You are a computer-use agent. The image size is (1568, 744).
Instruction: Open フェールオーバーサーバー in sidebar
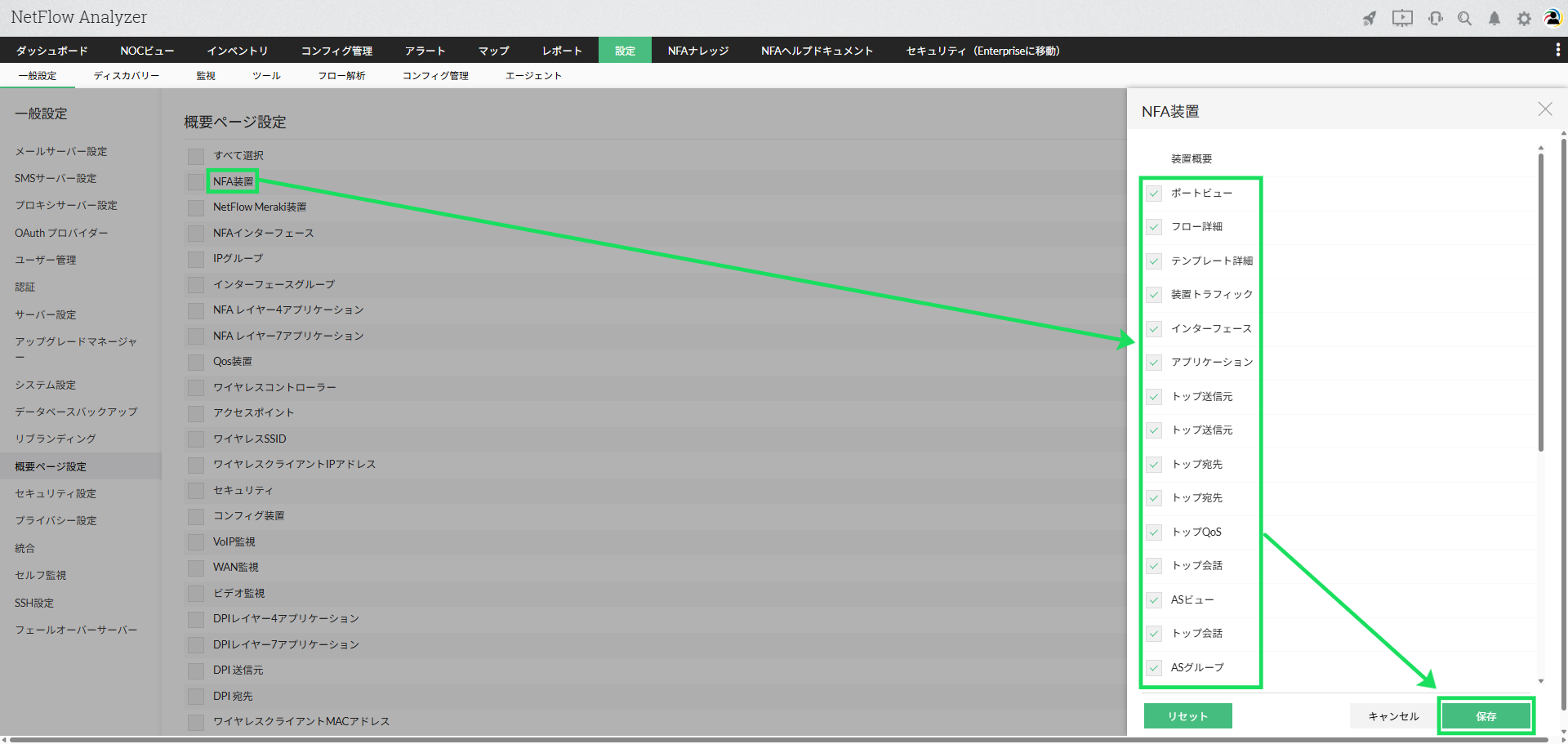[76, 630]
